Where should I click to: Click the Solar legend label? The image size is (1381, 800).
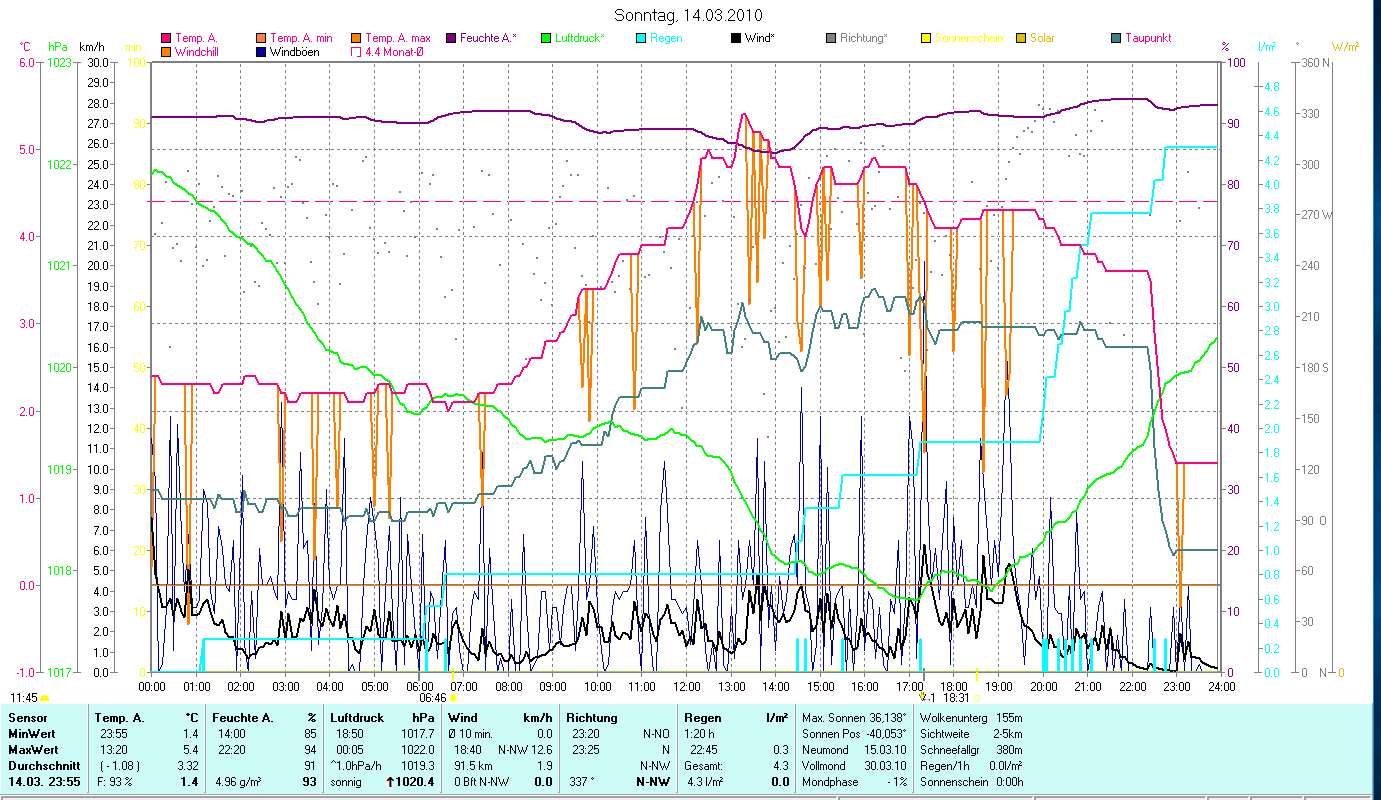1042,38
